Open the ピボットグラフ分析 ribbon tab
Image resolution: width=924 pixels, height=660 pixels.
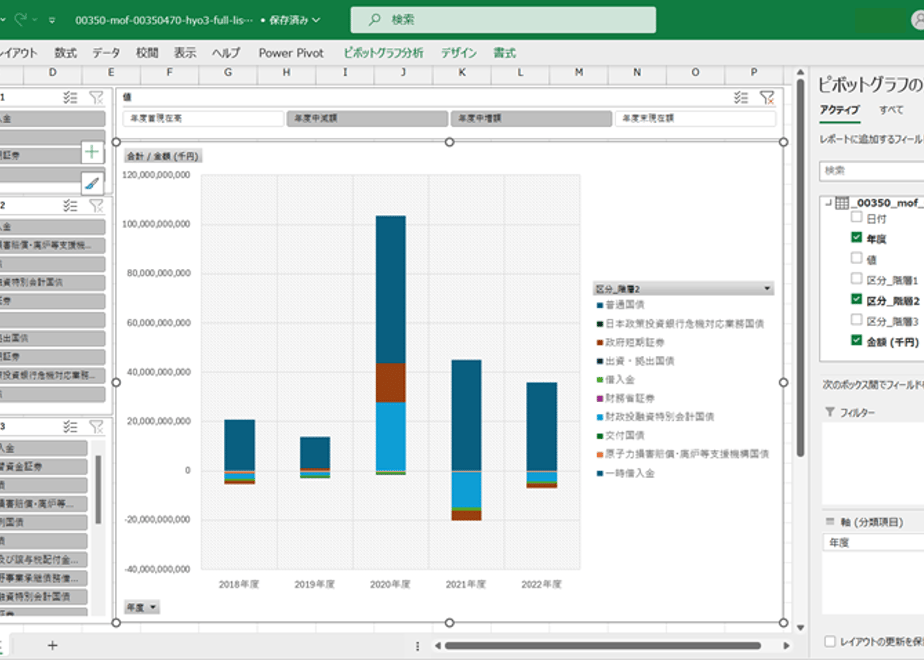point(383,53)
